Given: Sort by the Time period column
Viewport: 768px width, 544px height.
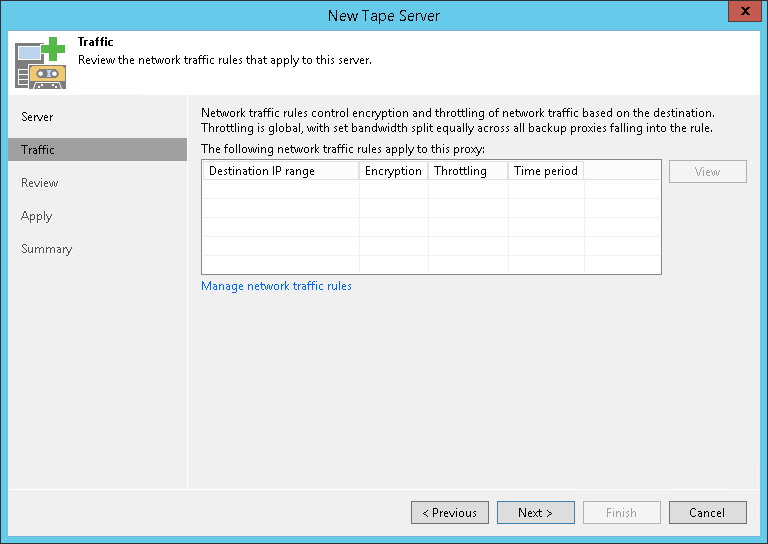Looking at the screenshot, I should (545, 171).
